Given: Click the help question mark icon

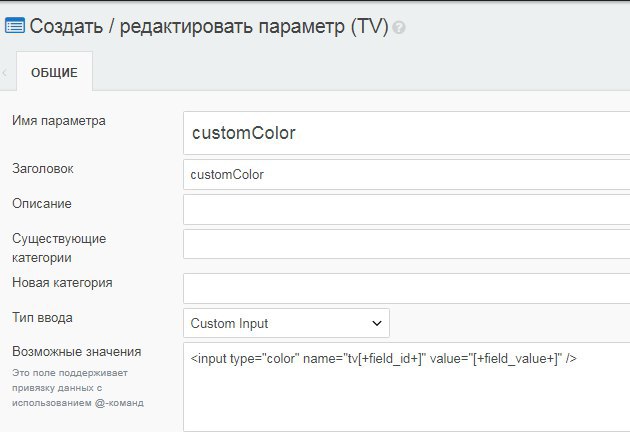Looking at the screenshot, I should tap(400, 28).
